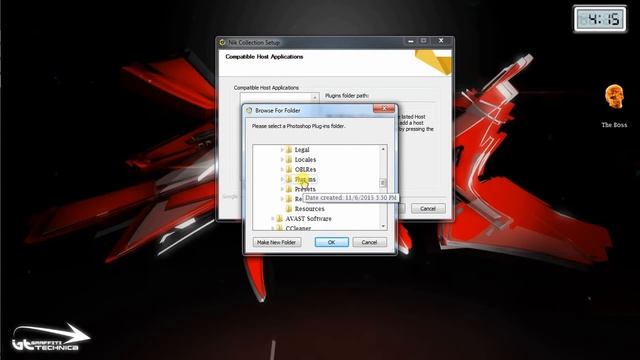The image size is (640, 360).
Task: Click Make New Folder button
Action: pos(277,242)
